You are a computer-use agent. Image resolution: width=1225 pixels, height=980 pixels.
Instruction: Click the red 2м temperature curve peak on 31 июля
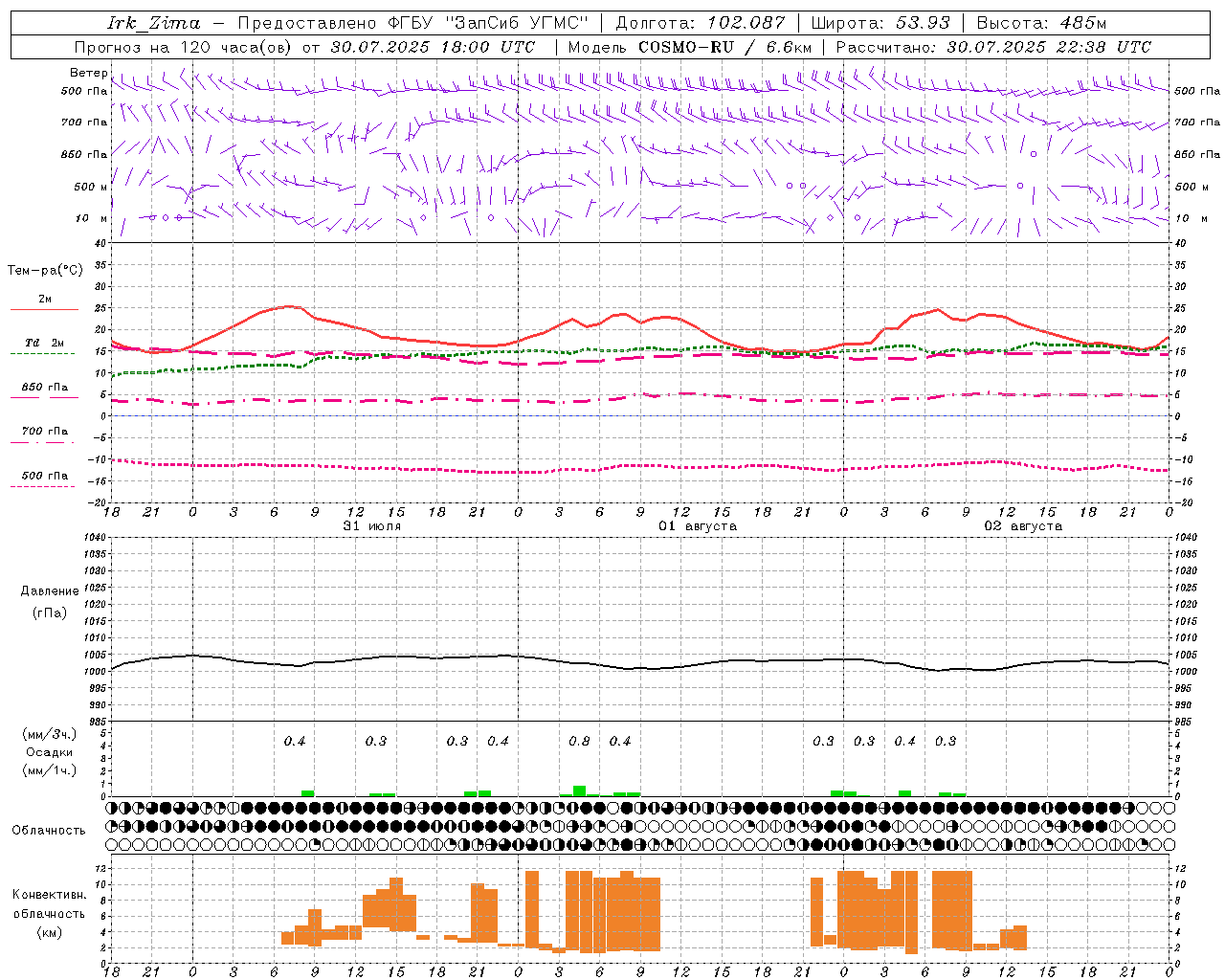tap(290, 306)
